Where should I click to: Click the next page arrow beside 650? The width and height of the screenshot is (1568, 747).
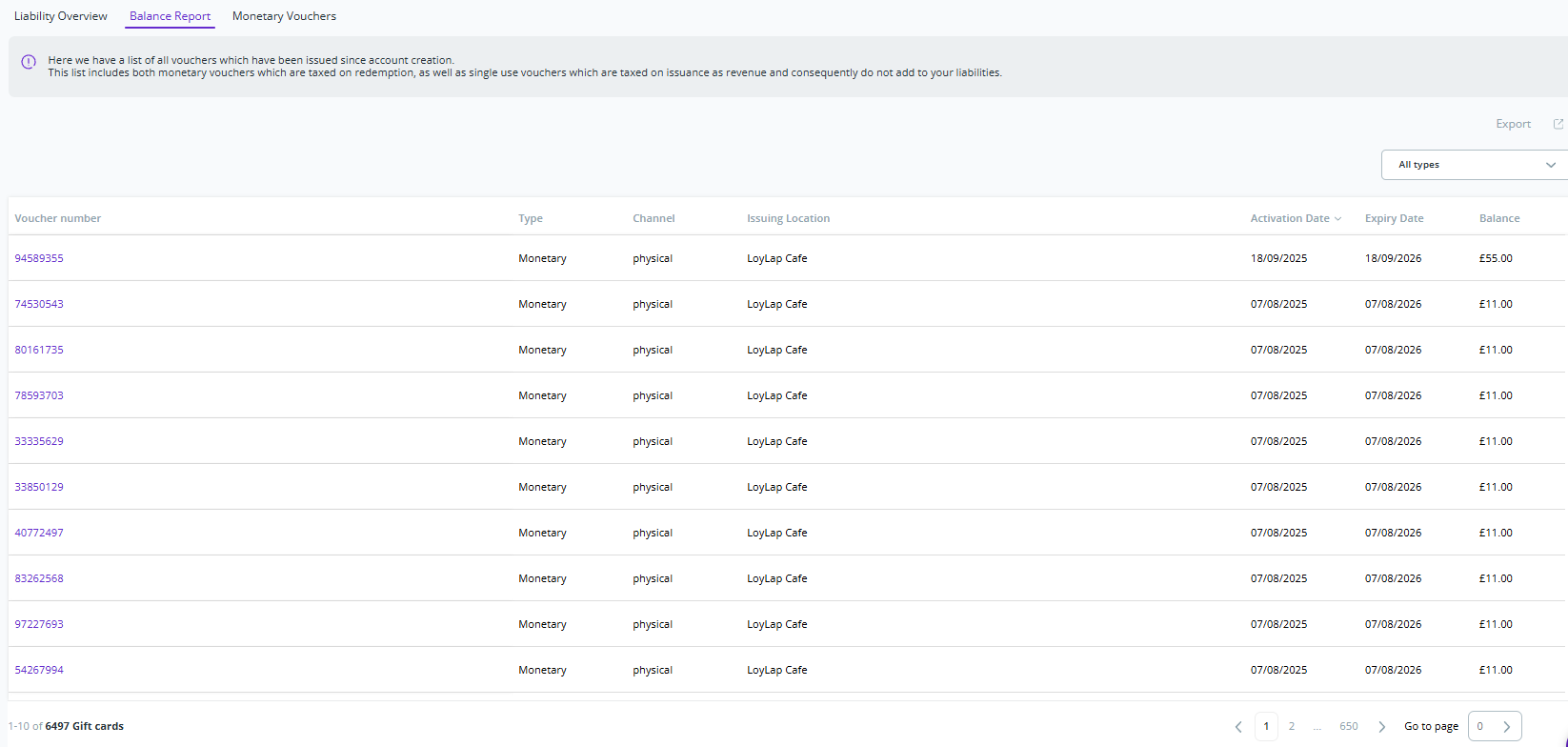pos(1381,727)
